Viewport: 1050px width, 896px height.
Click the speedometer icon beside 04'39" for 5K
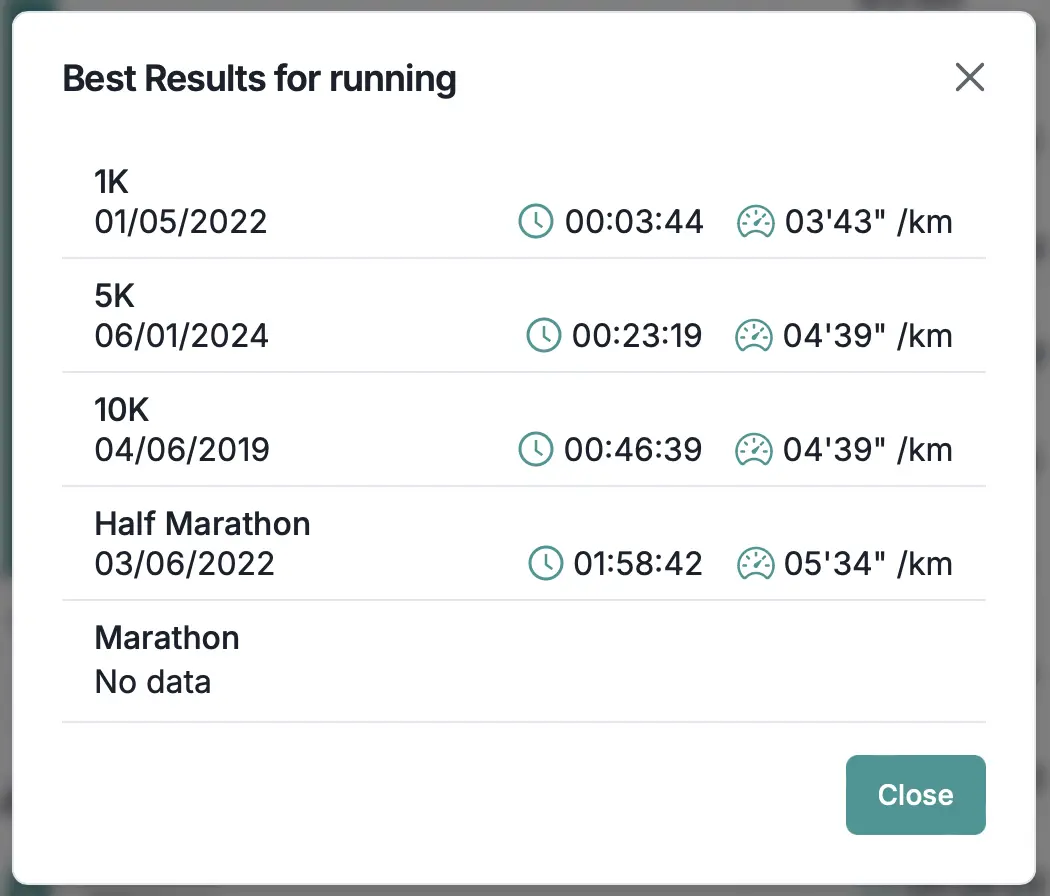point(755,336)
